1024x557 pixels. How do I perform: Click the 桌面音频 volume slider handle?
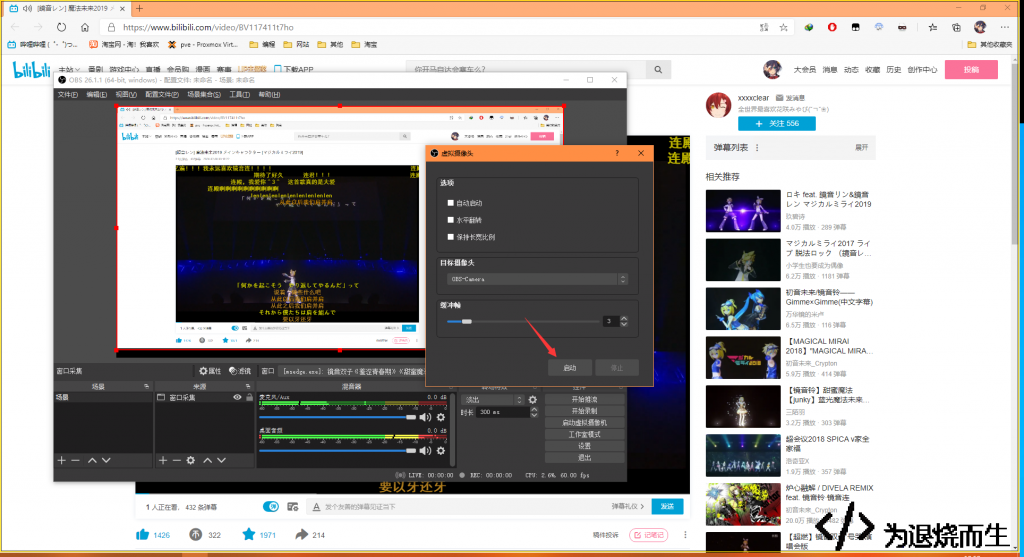tap(411, 451)
